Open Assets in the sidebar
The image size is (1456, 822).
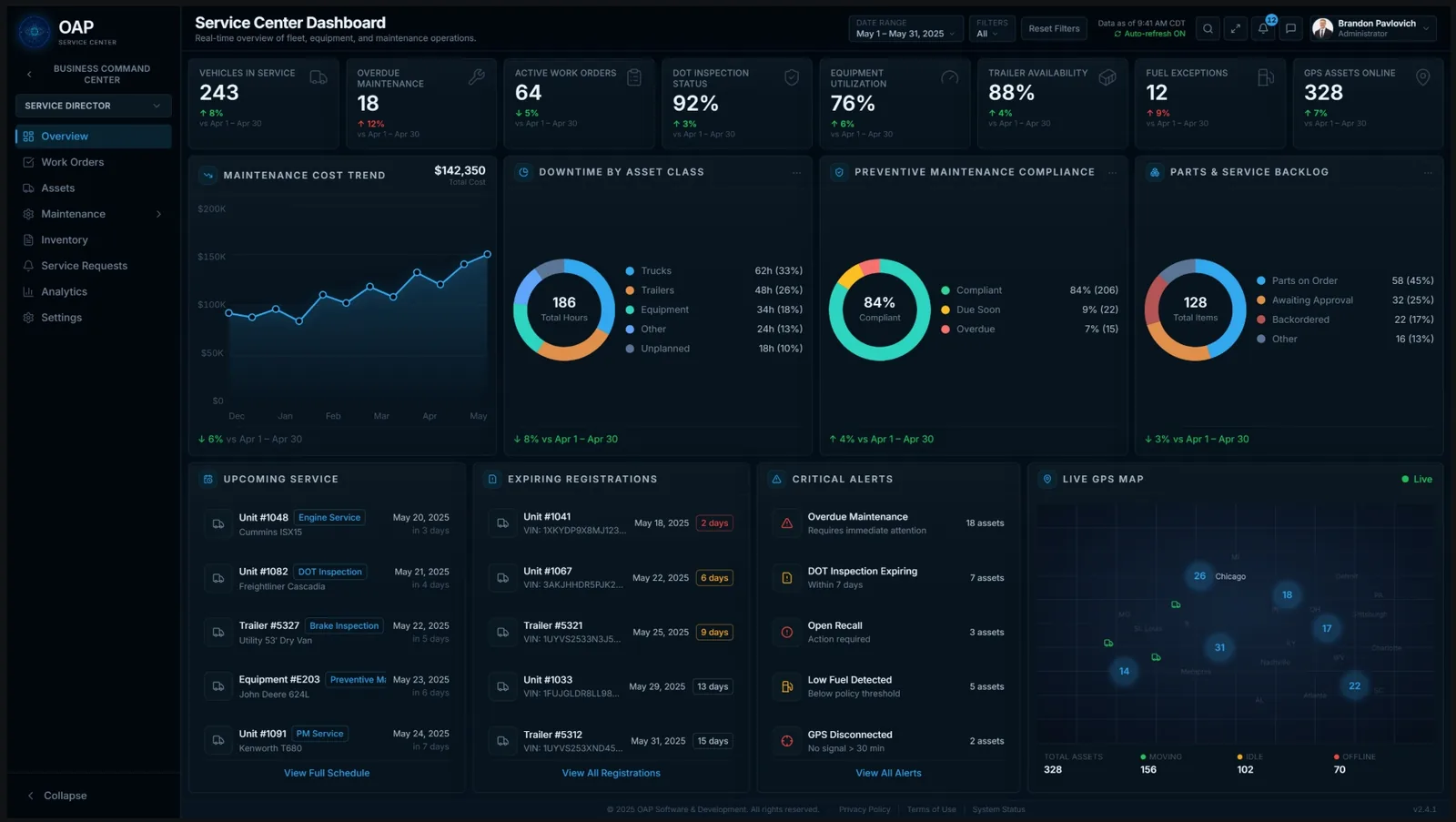[x=93, y=188]
